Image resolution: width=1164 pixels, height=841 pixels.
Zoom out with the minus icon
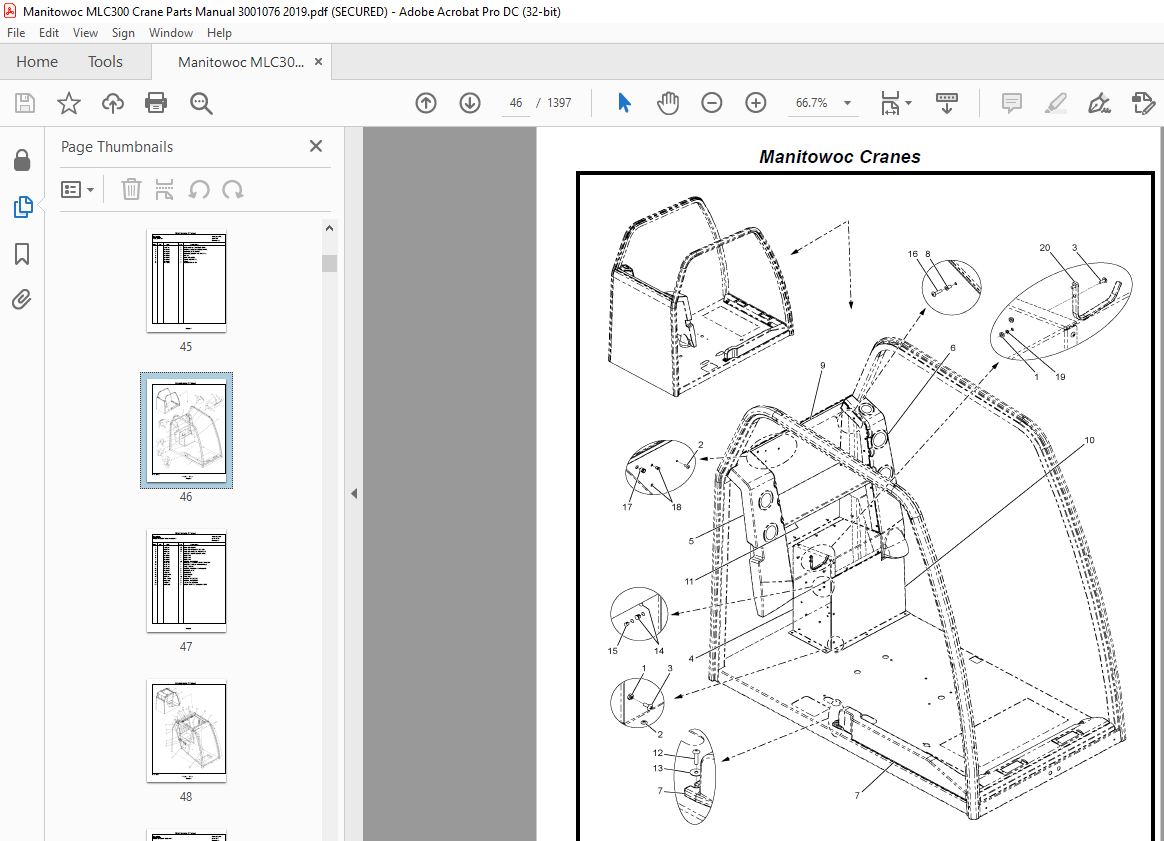(x=711, y=102)
